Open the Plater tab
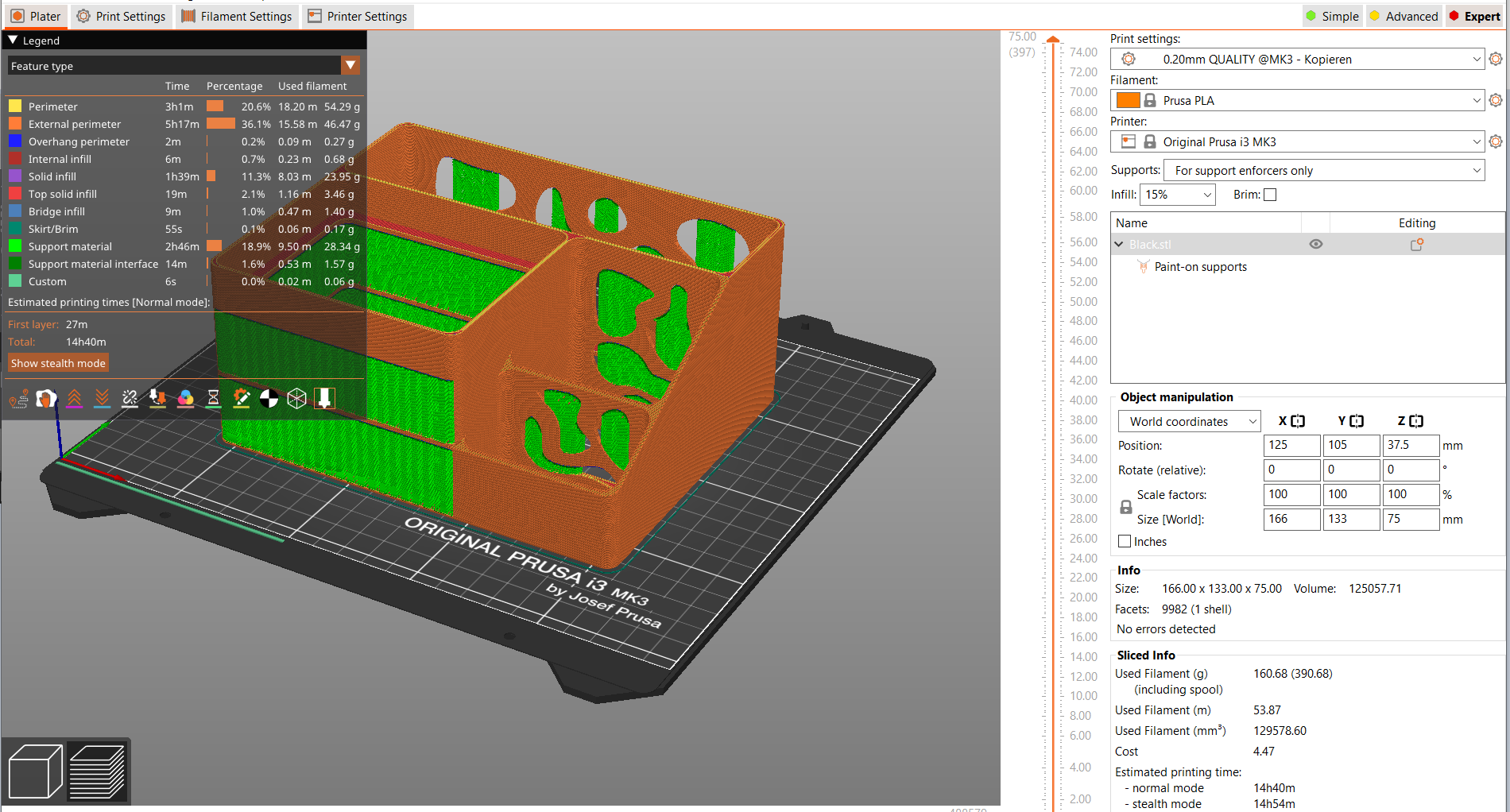Screen dimensions: 1510x812 pyautogui.click(x=37, y=16)
